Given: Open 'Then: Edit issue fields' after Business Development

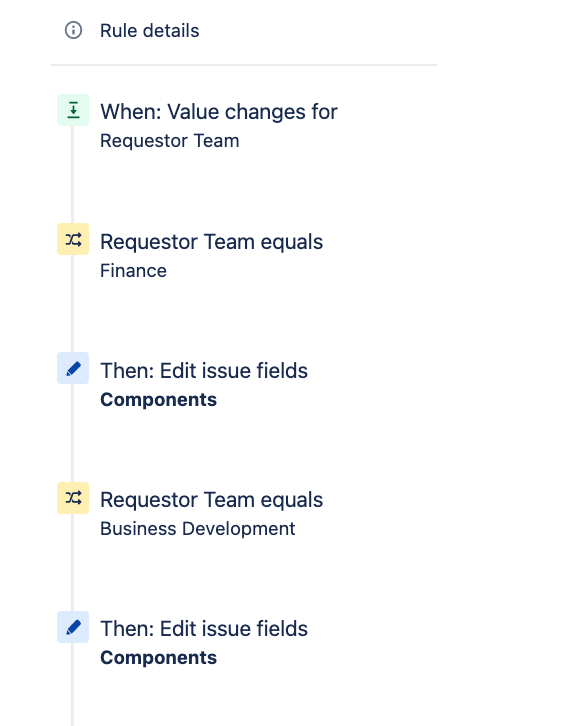Looking at the screenshot, I should coord(204,629).
